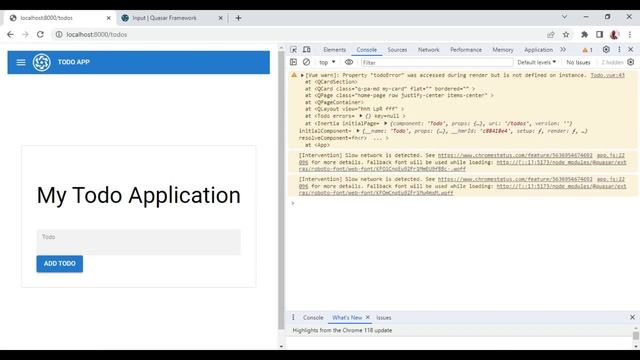Close the What's New drawer tab
This screenshot has width=640, height=360.
coord(367,317)
